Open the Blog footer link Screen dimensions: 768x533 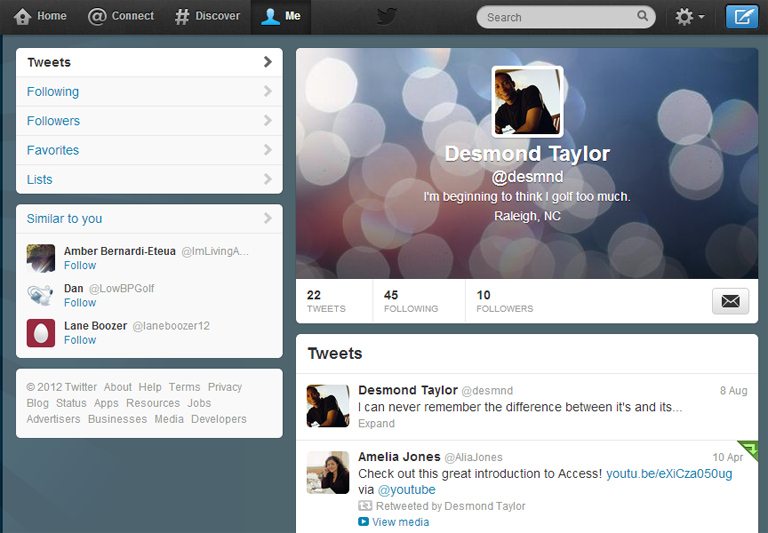(38, 403)
